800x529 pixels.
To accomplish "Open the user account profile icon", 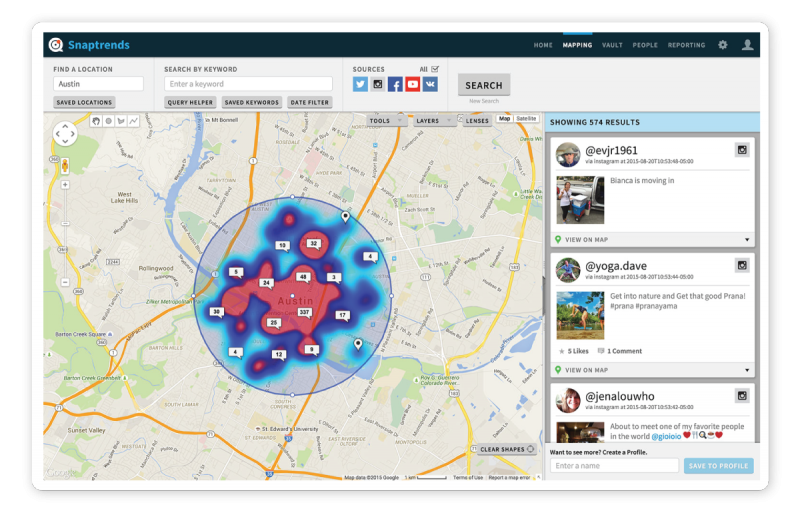I will coord(747,45).
